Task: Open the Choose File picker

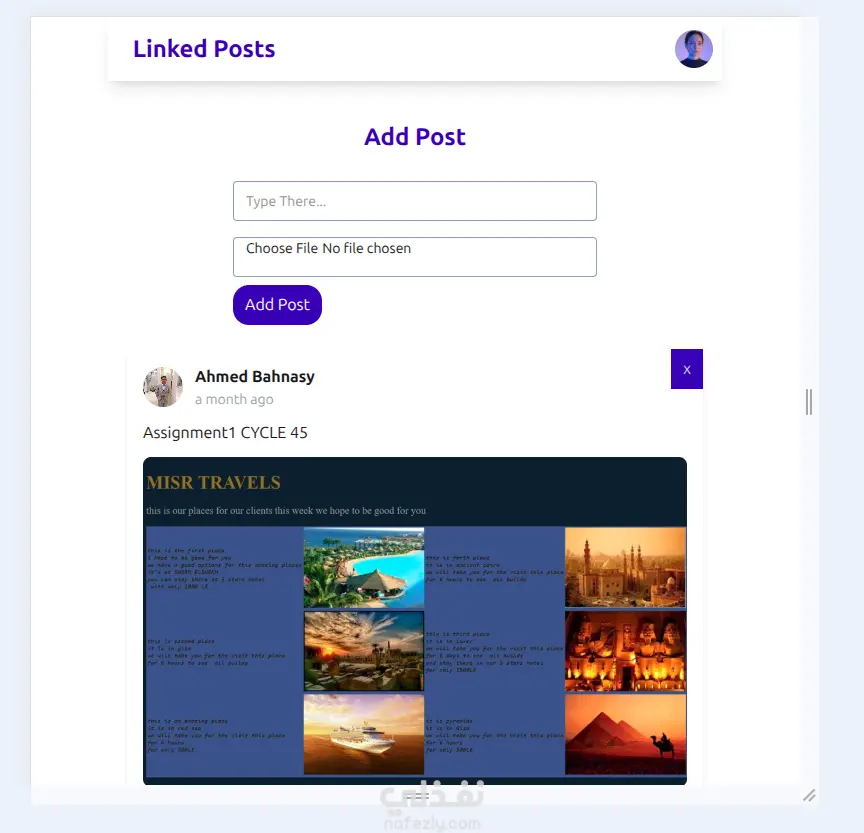Action: tap(414, 257)
